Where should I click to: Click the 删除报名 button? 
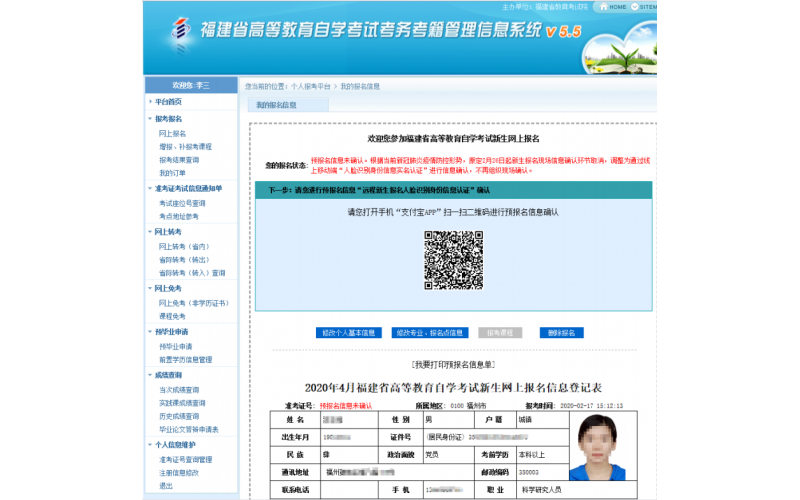coord(562,333)
